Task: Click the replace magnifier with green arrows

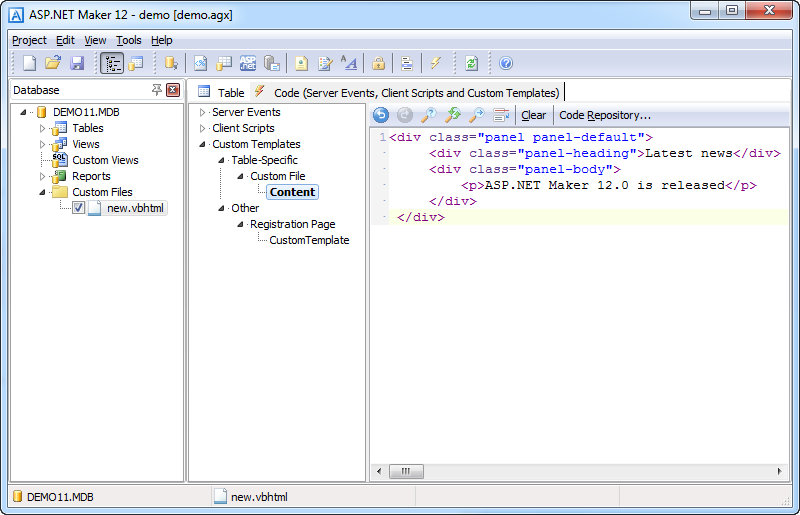Action: point(453,115)
